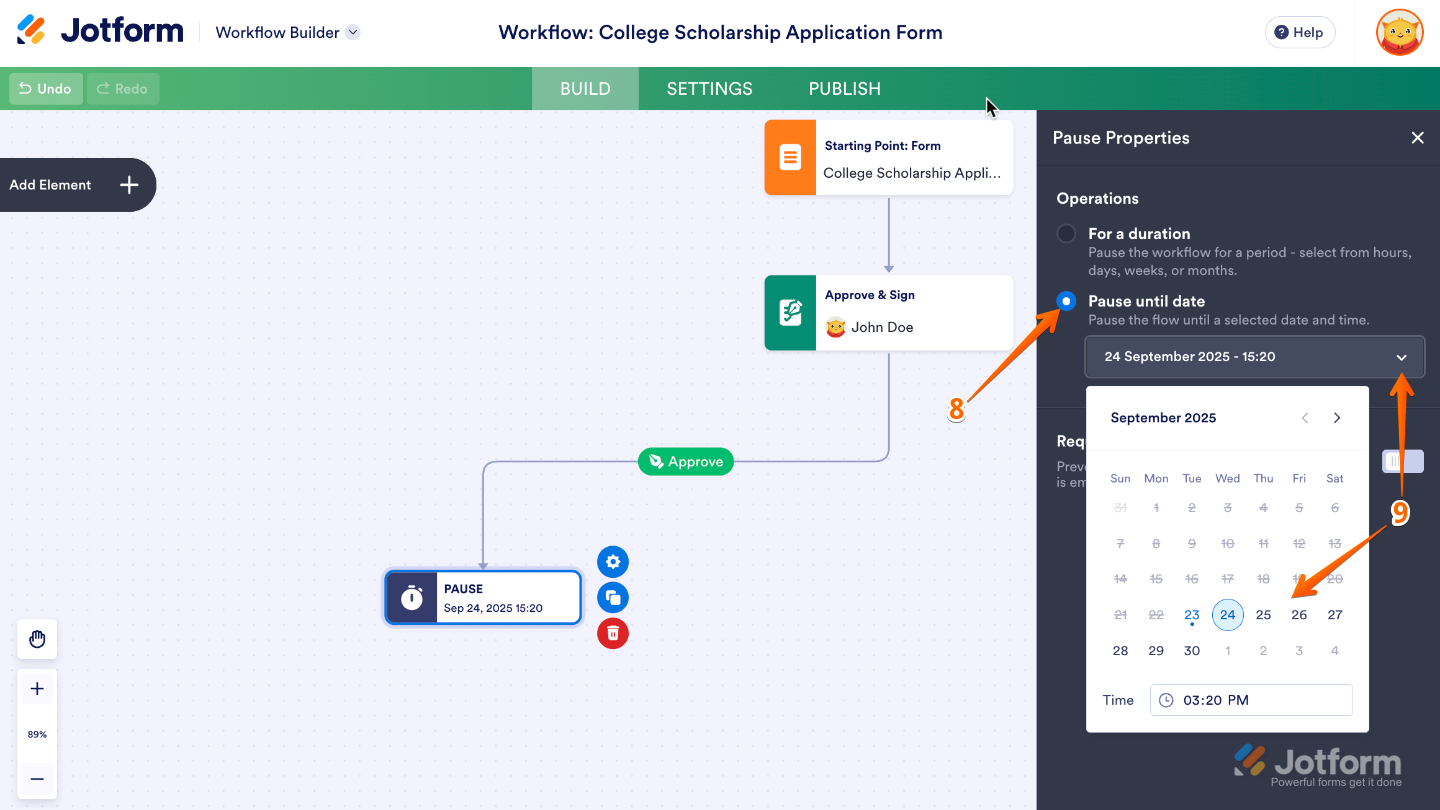Zoom in with the plus icon
This screenshot has height=810, width=1440.
(37, 689)
